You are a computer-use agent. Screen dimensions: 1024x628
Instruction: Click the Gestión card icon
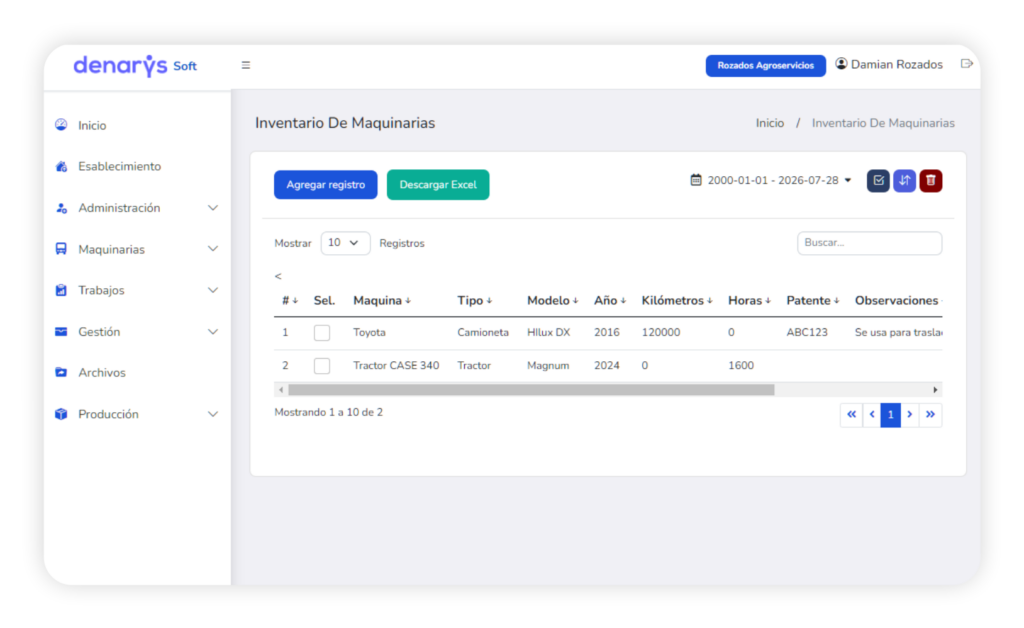point(61,332)
